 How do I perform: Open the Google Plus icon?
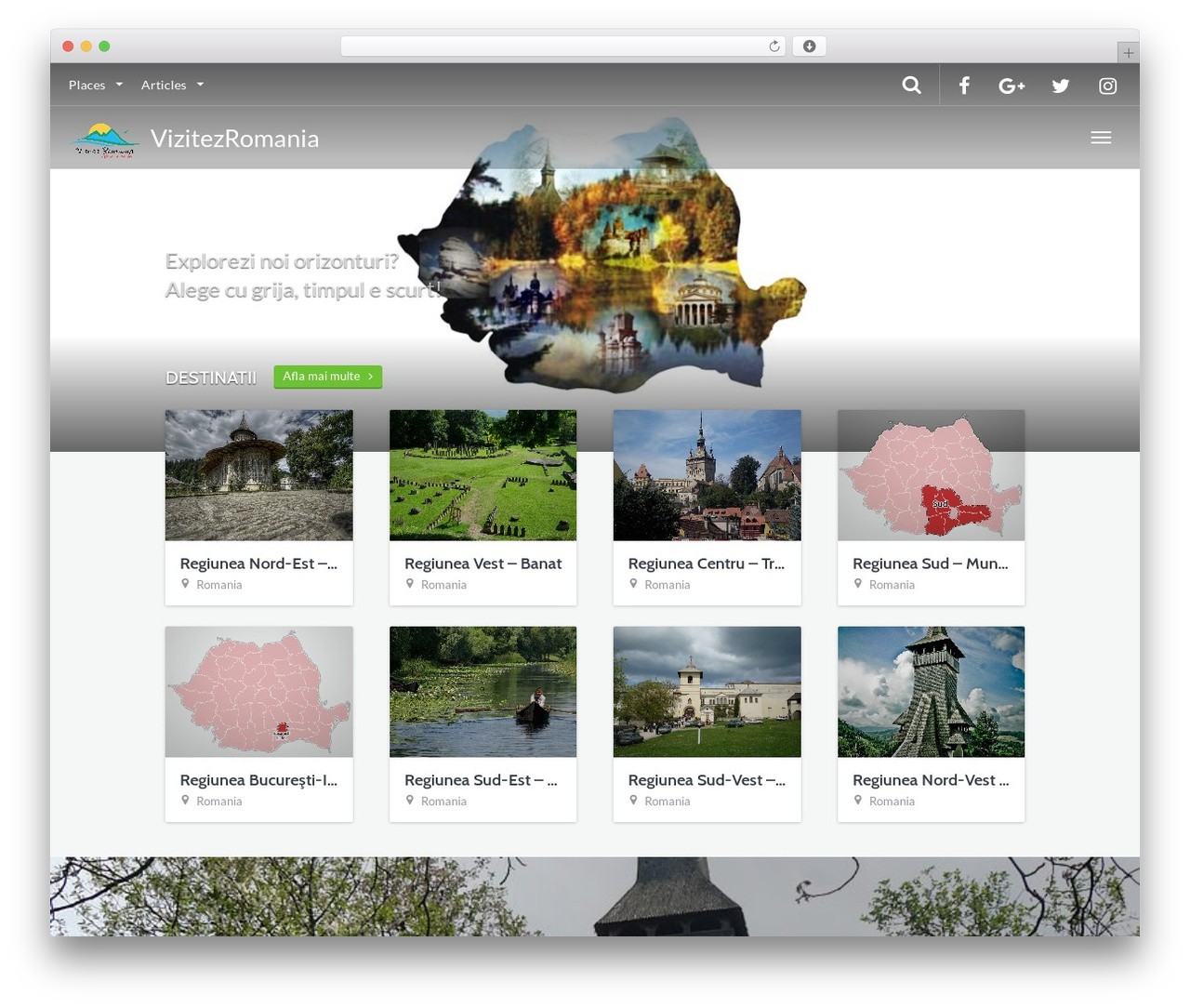[x=1011, y=86]
